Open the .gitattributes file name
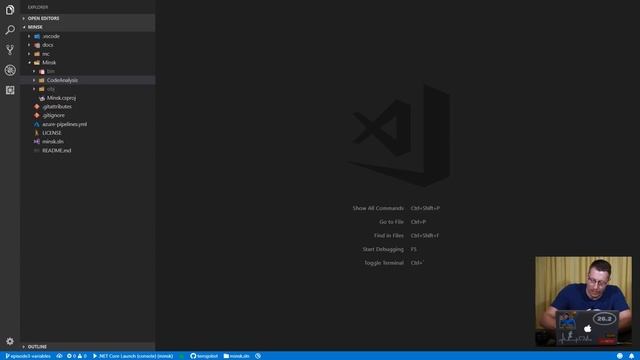640x360 pixels. 57,107
